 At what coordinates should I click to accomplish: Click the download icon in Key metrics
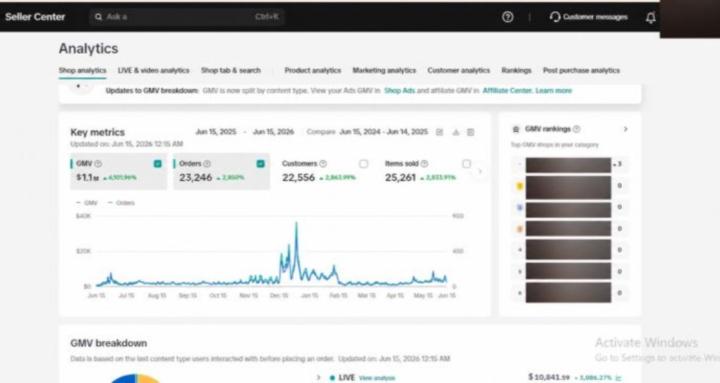coord(456,132)
